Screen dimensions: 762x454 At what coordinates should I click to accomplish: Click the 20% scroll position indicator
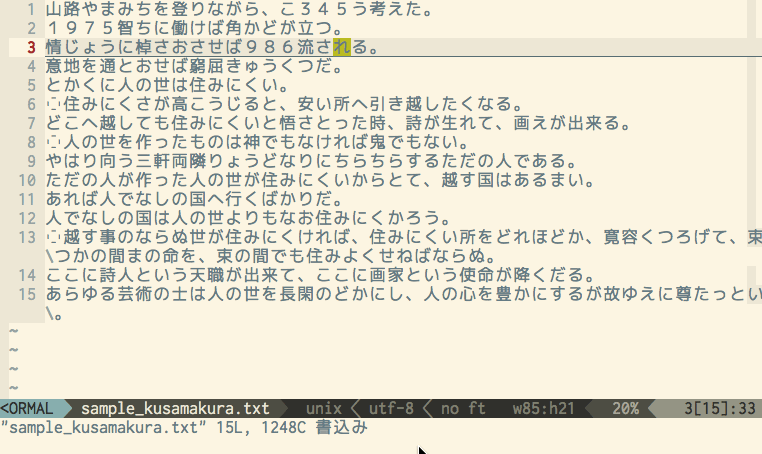pyautogui.click(x=625, y=408)
